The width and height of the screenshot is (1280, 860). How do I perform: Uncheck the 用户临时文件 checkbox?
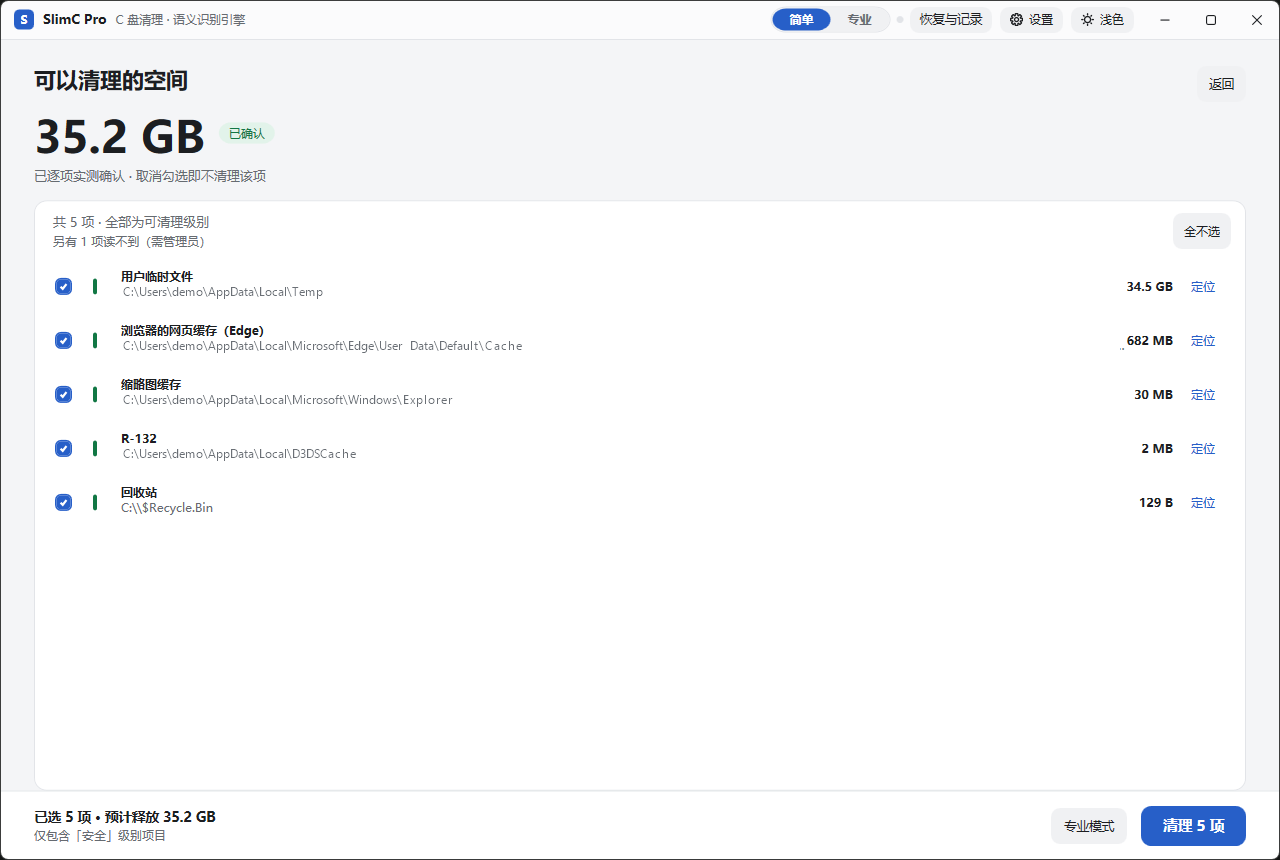click(63, 287)
